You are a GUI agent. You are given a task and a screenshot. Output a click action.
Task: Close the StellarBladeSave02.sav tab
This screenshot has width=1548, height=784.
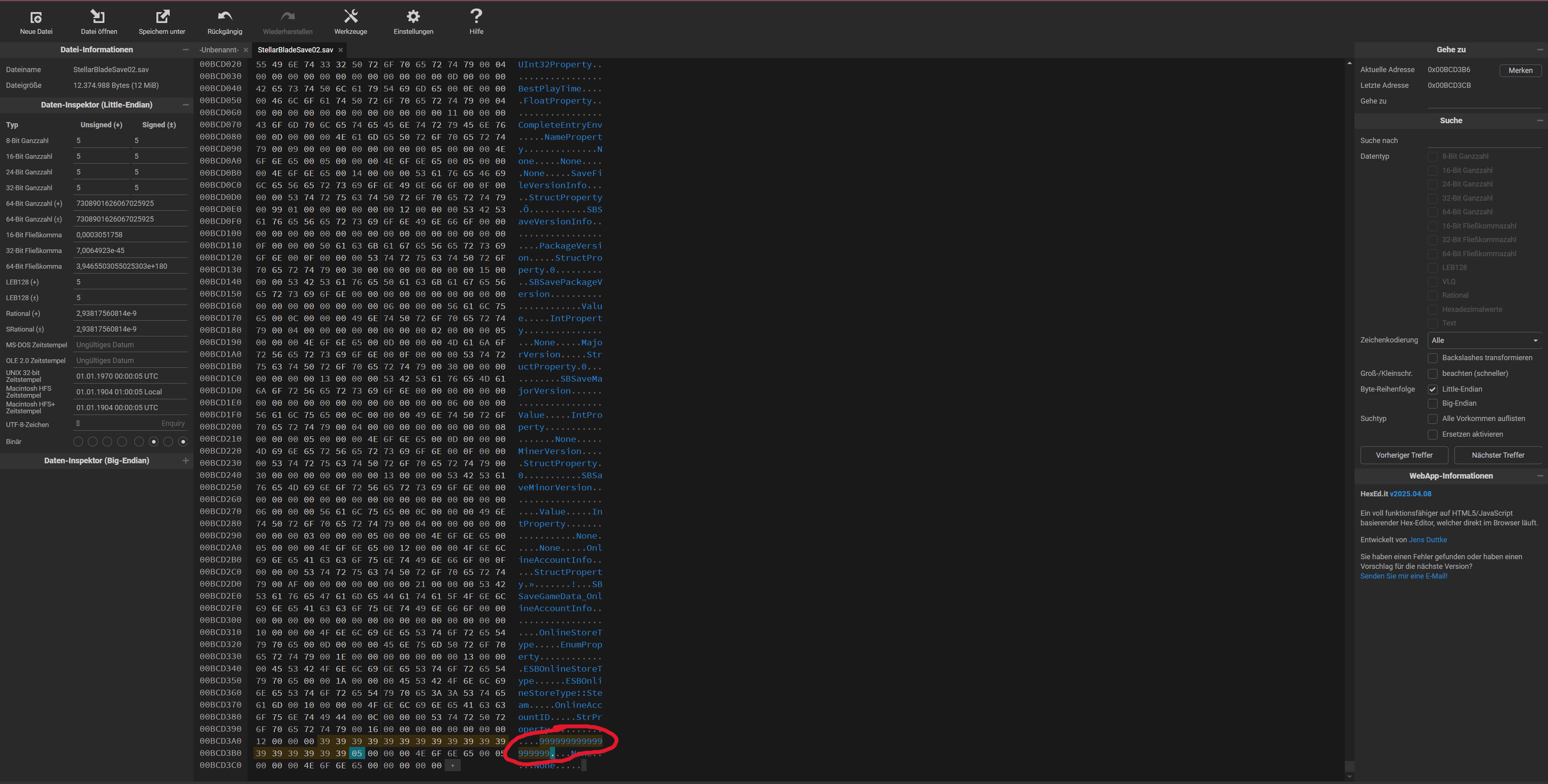[x=341, y=50]
